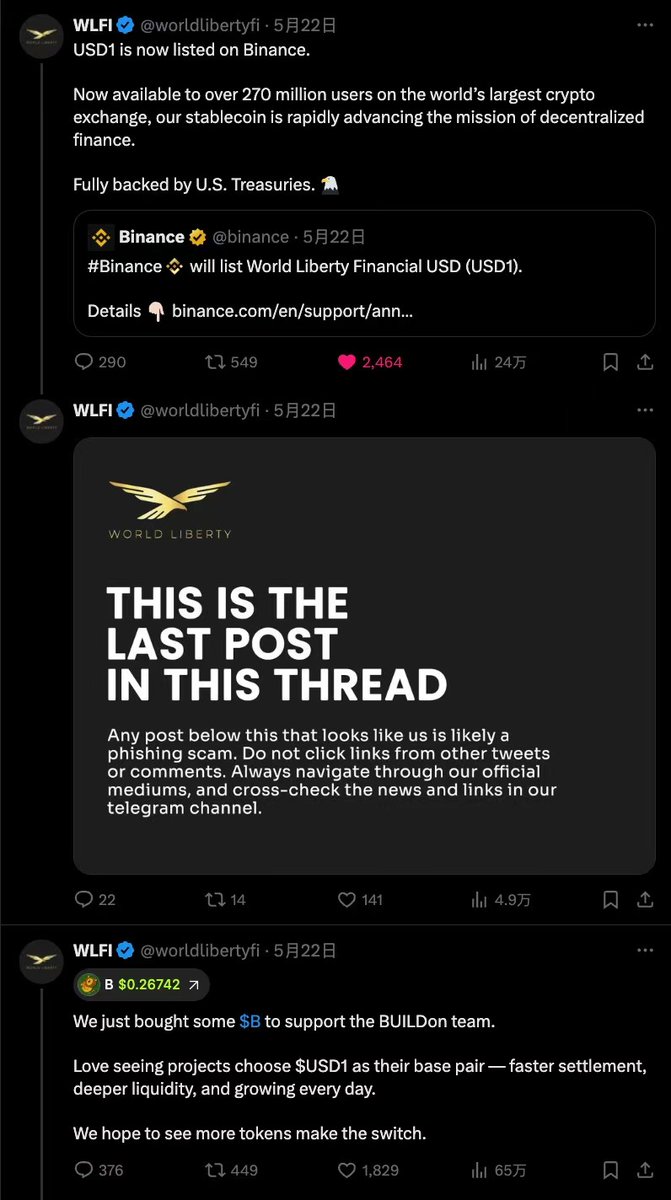Open more options for BUILDon support tweet
Viewport: 671px width, 1200px height.
coord(645,950)
